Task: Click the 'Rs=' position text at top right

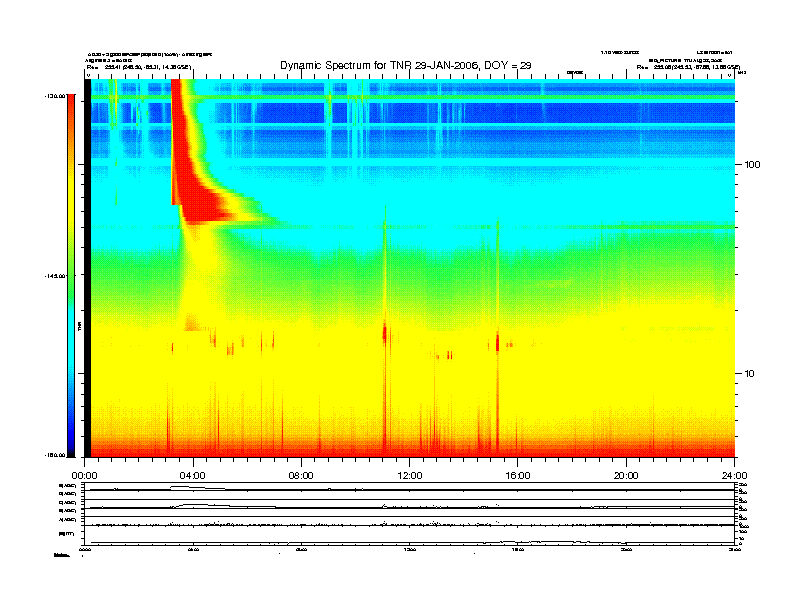Action: click(x=688, y=66)
